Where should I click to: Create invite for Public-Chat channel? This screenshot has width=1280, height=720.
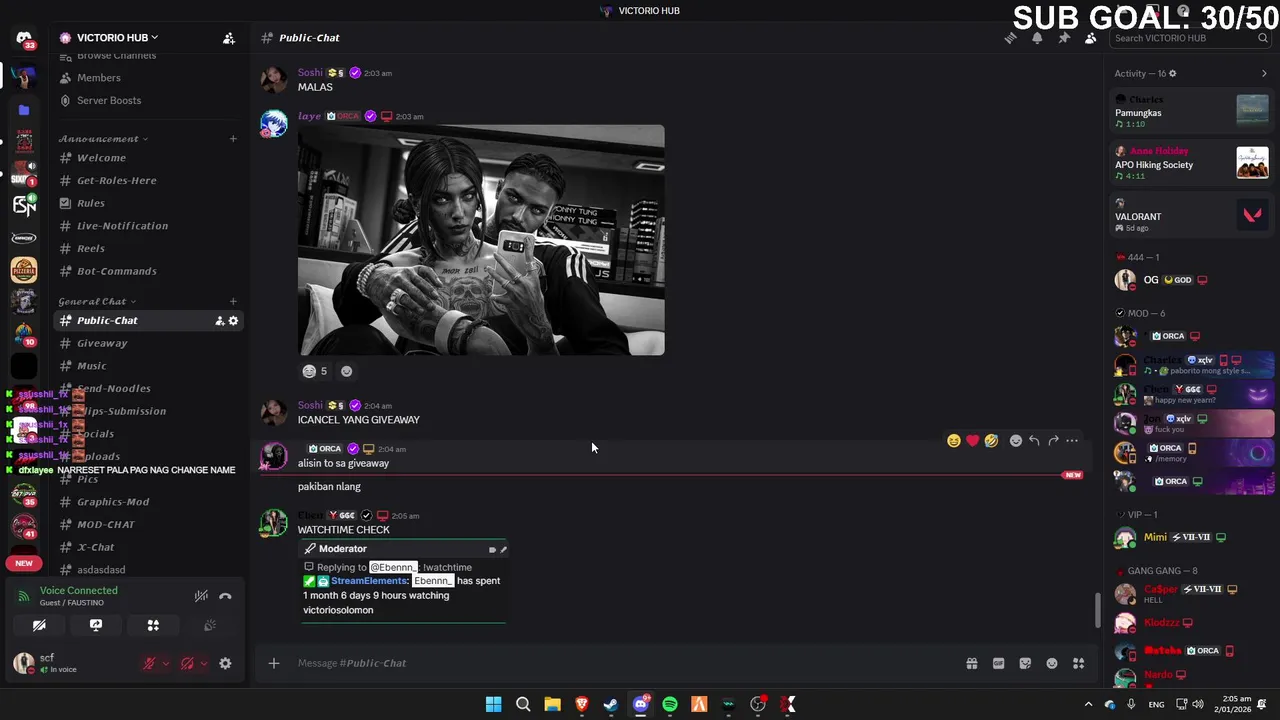219,321
